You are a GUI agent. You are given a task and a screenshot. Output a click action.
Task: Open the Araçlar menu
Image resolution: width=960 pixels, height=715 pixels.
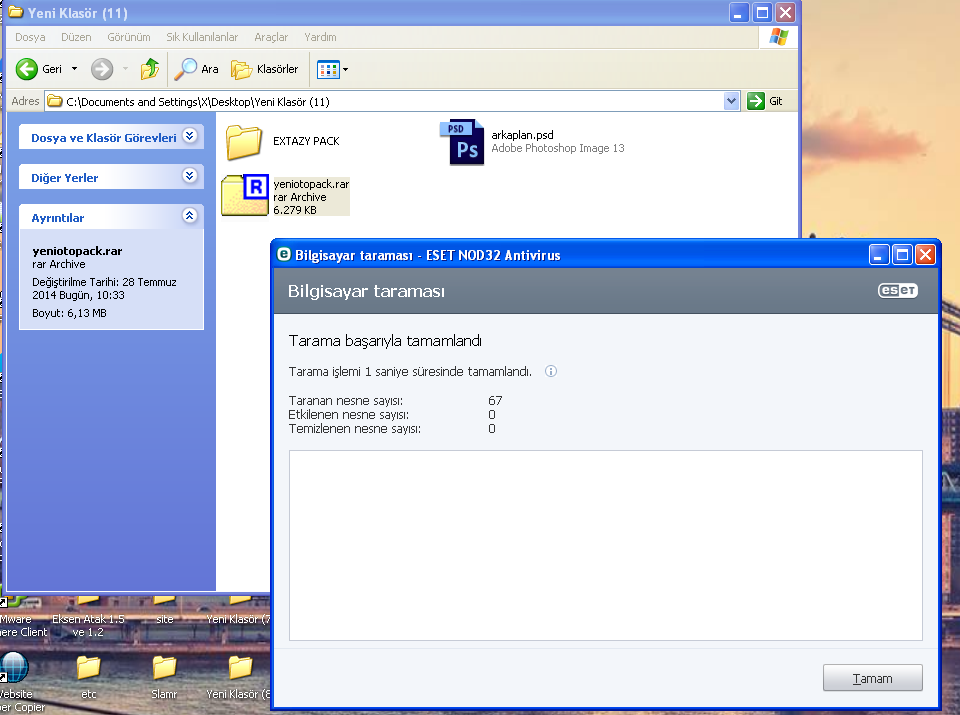click(x=271, y=37)
